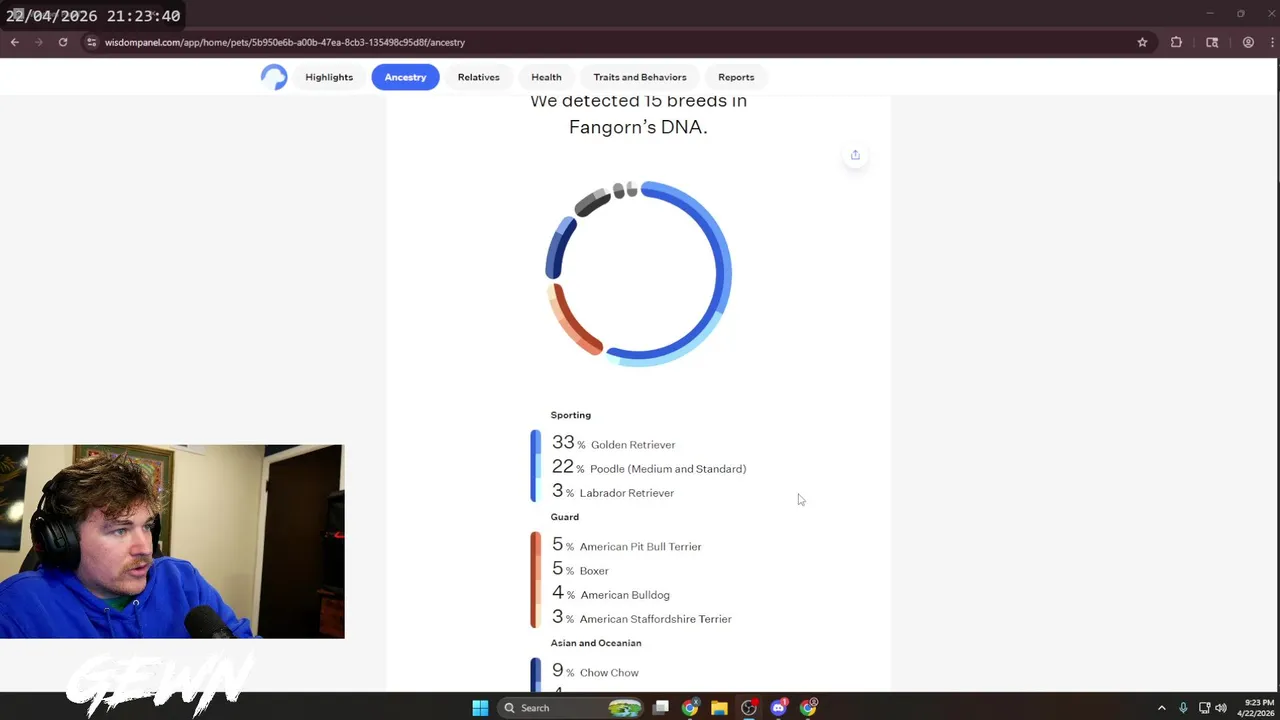Click the 5% Boxer entry
Viewport: 1280px width, 720px height.
point(580,569)
